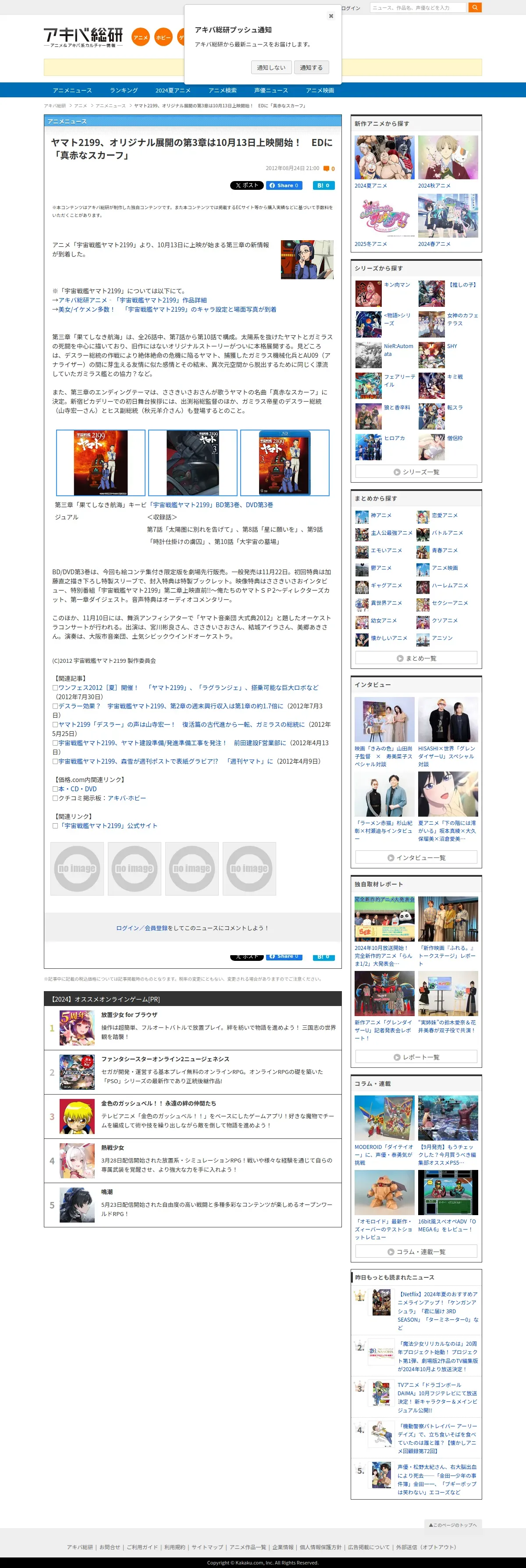Viewport: 526px width, 1568px height.
Task: Click the ログイン／会員登録 comment link
Action: [x=141, y=928]
